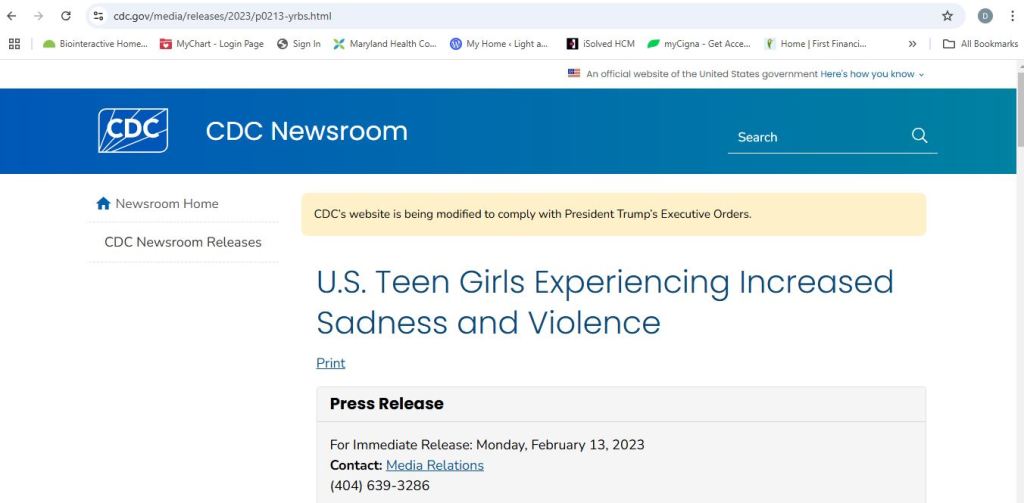This screenshot has height=503, width=1024.
Task: Select CDC Newsroom Releases in sidebar
Action: coord(183,242)
